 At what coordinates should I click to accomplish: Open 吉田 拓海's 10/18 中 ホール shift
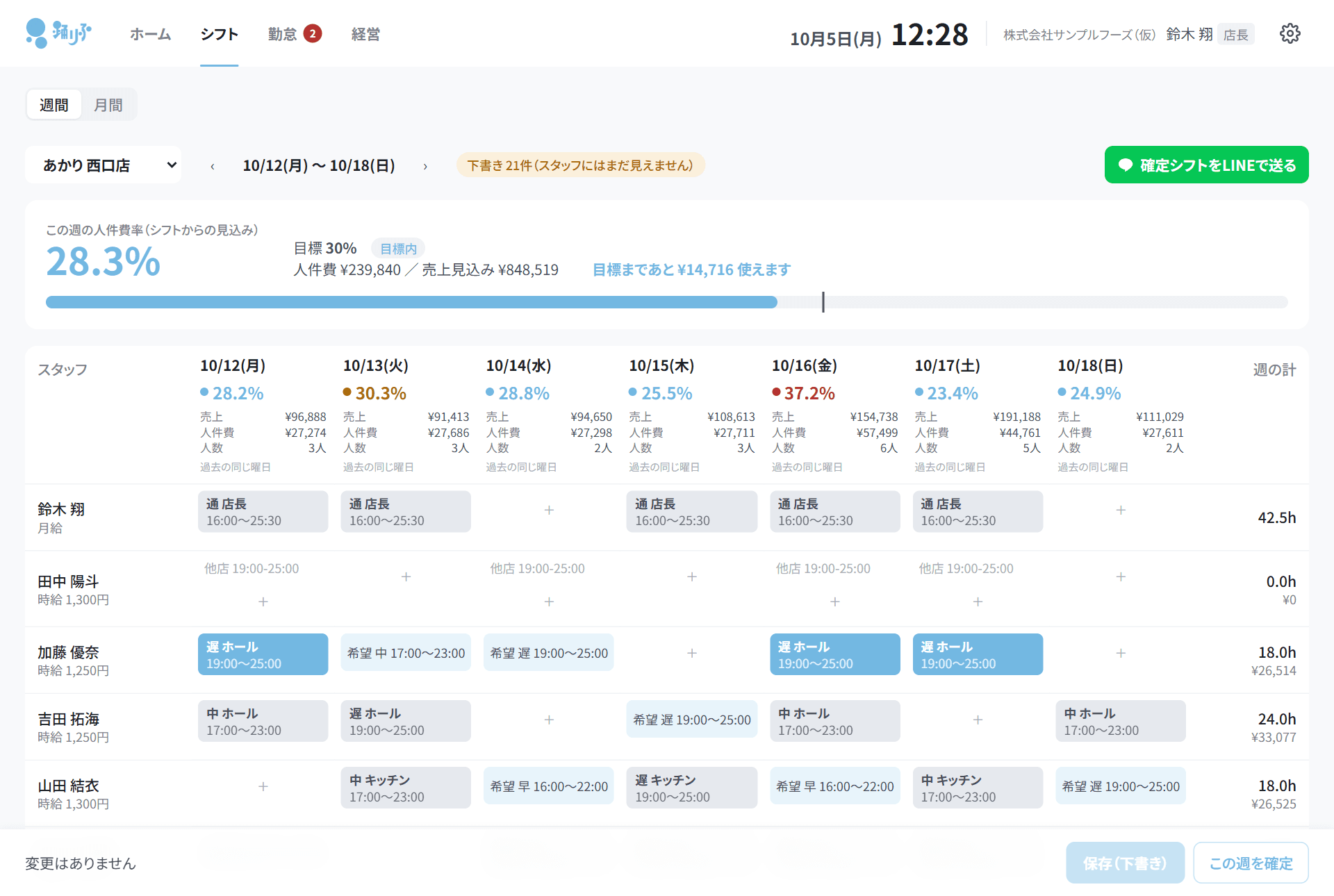[x=1121, y=721]
